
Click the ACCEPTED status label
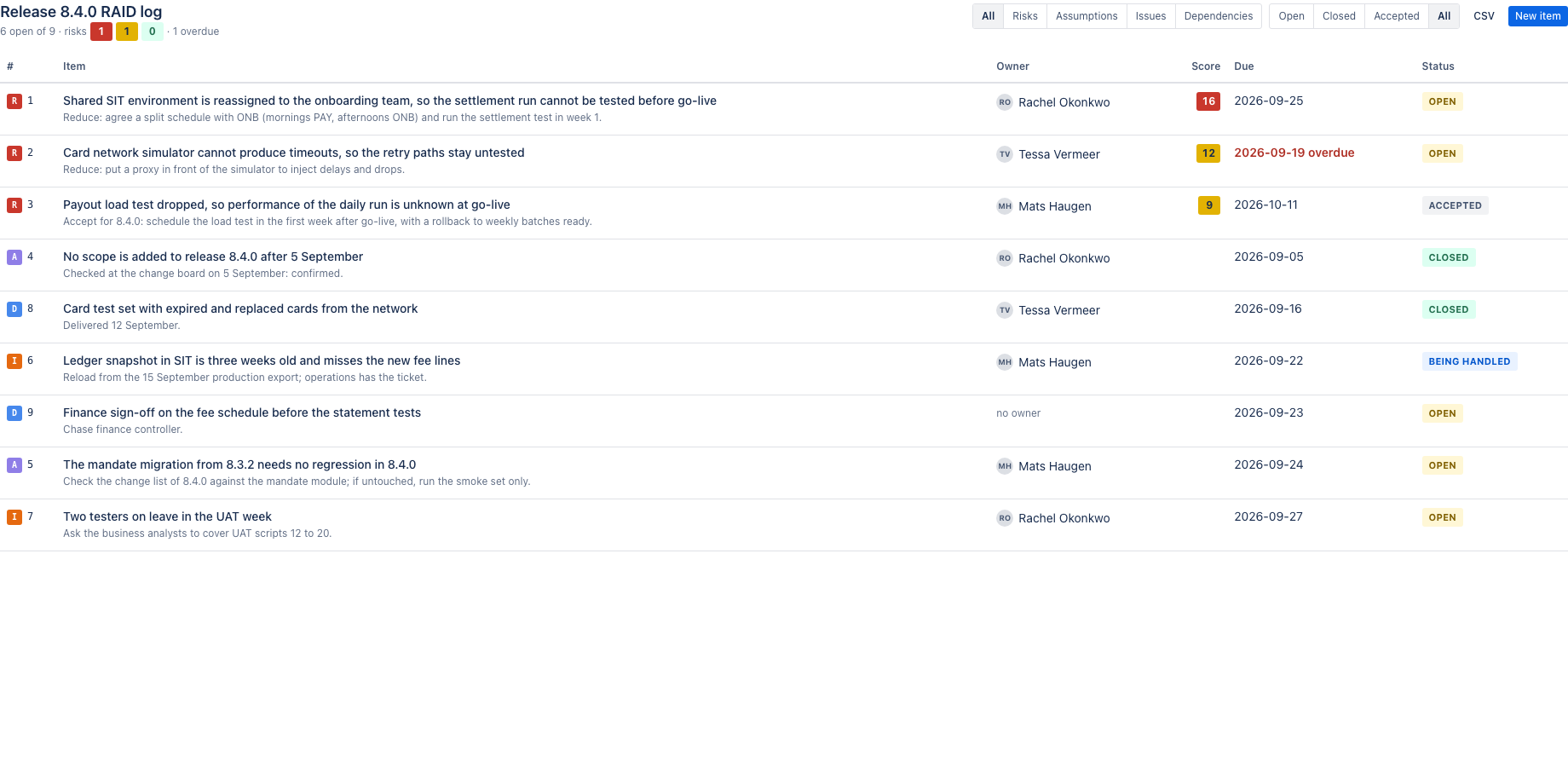pos(1455,205)
